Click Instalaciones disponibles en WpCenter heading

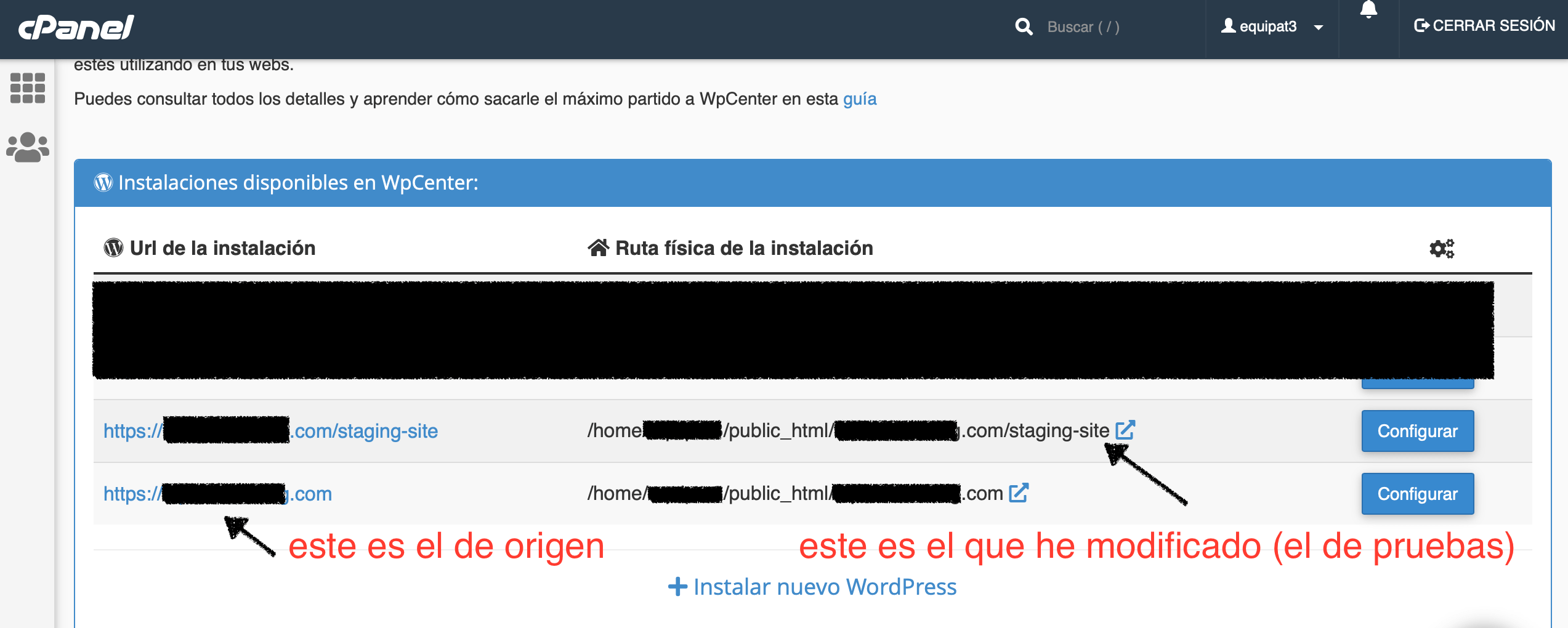click(298, 182)
